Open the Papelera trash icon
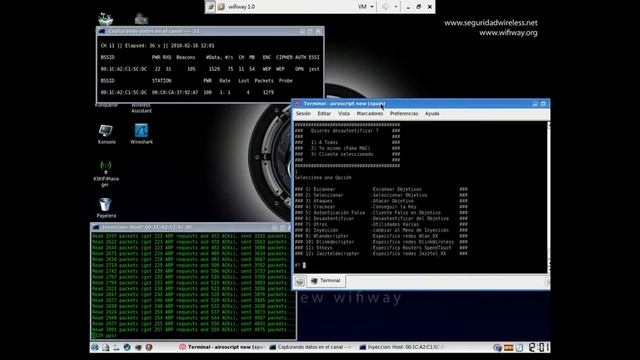 (x=106, y=207)
